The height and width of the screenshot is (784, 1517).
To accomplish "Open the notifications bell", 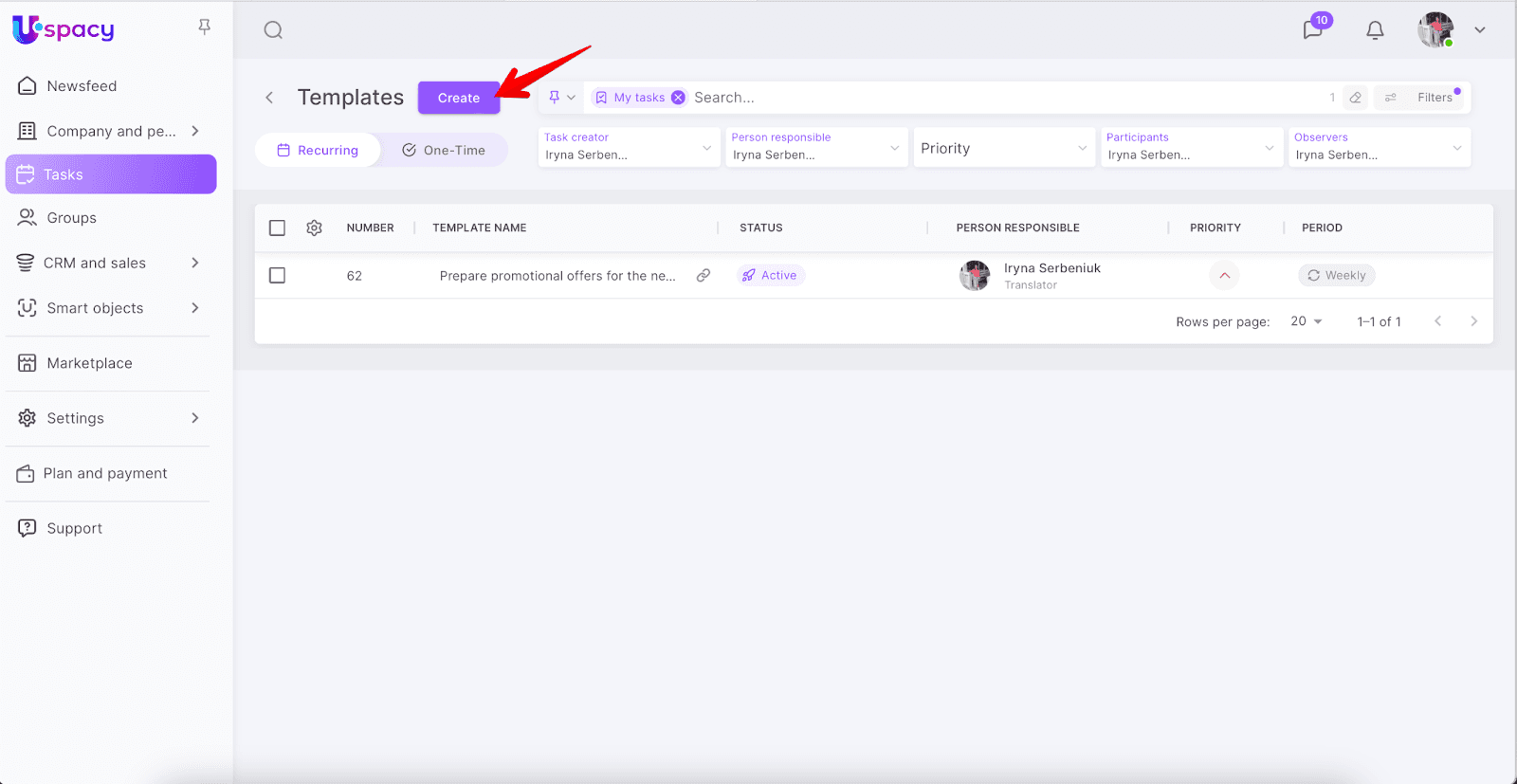I will pyautogui.click(x=1375, y=30).
